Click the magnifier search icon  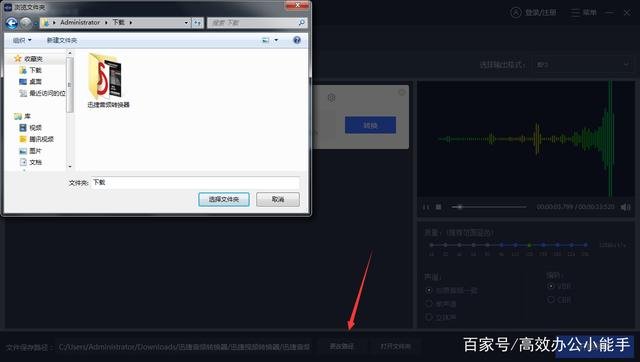tap(302, 23)
